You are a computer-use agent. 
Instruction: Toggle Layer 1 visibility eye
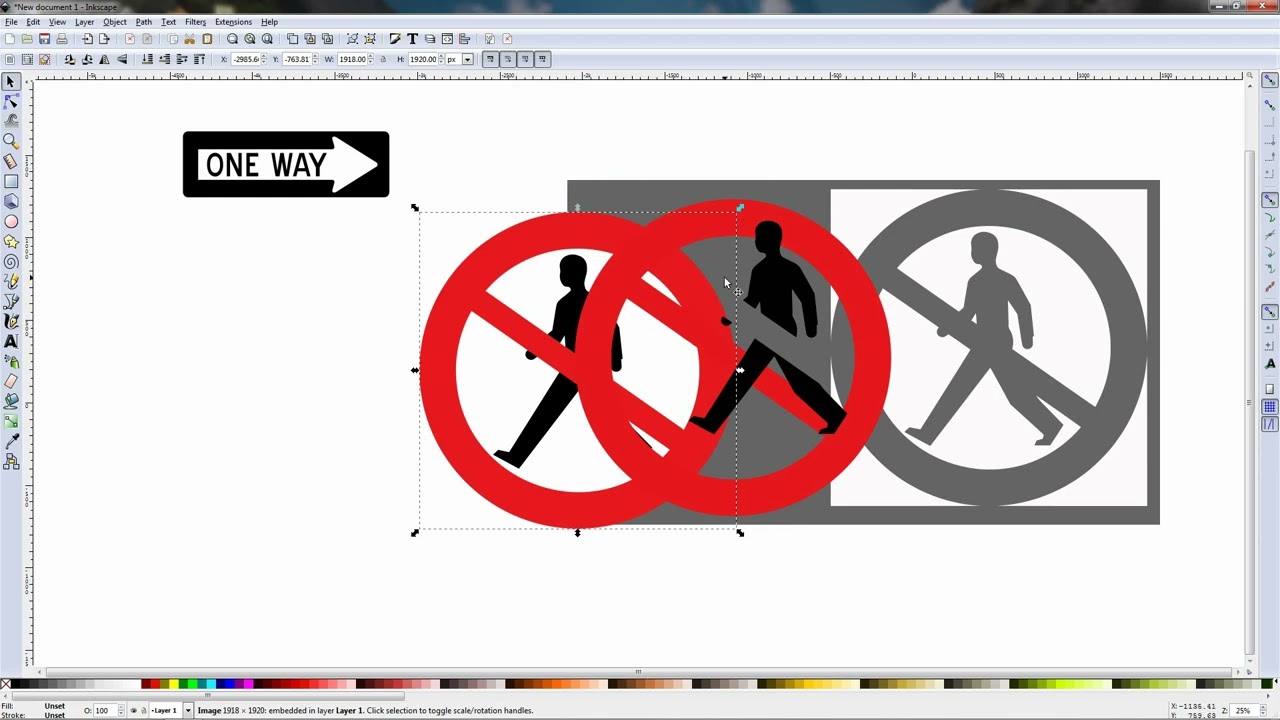tap(134, 711)
